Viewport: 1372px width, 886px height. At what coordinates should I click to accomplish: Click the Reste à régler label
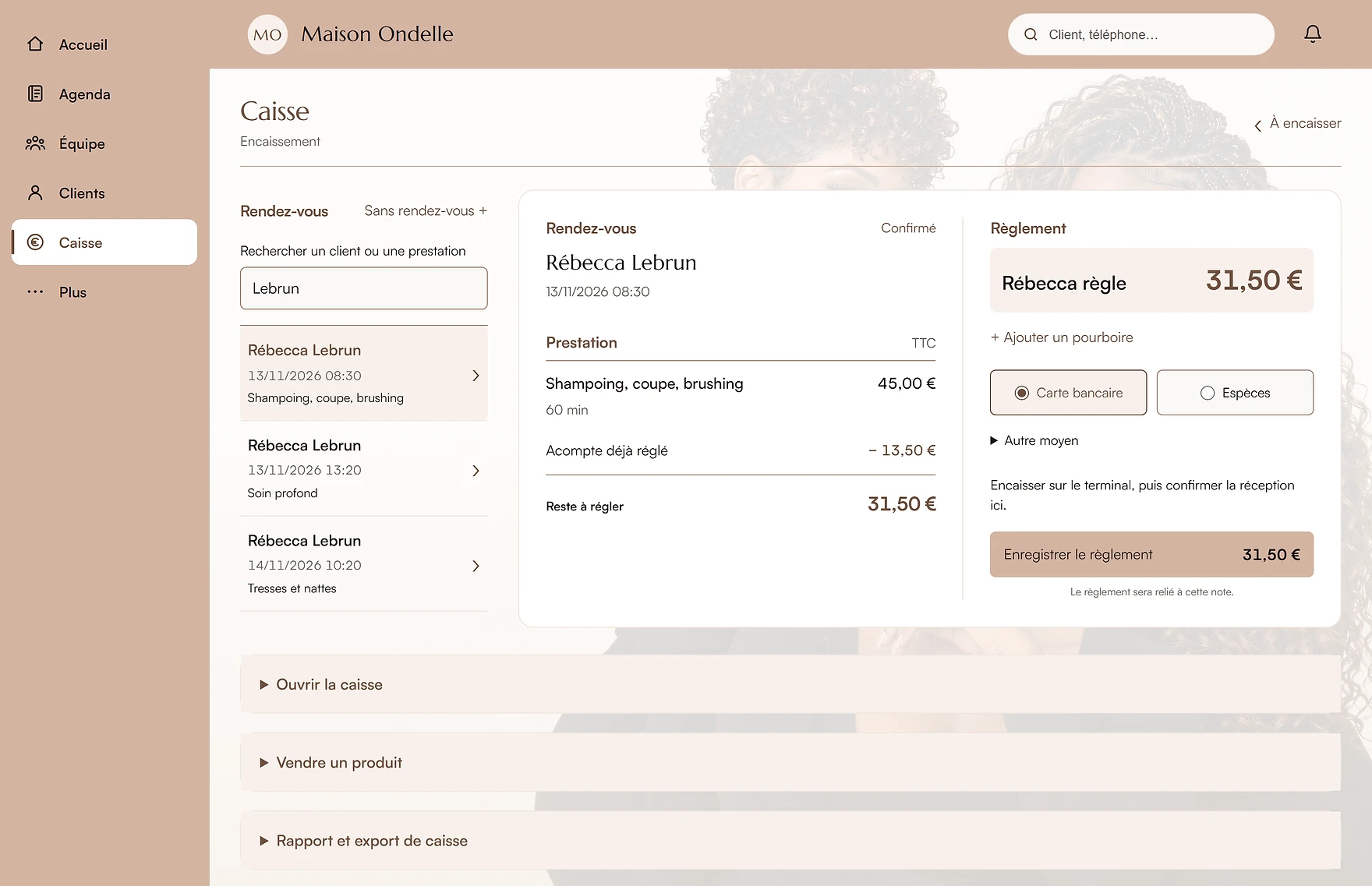[x=585, y=507]
